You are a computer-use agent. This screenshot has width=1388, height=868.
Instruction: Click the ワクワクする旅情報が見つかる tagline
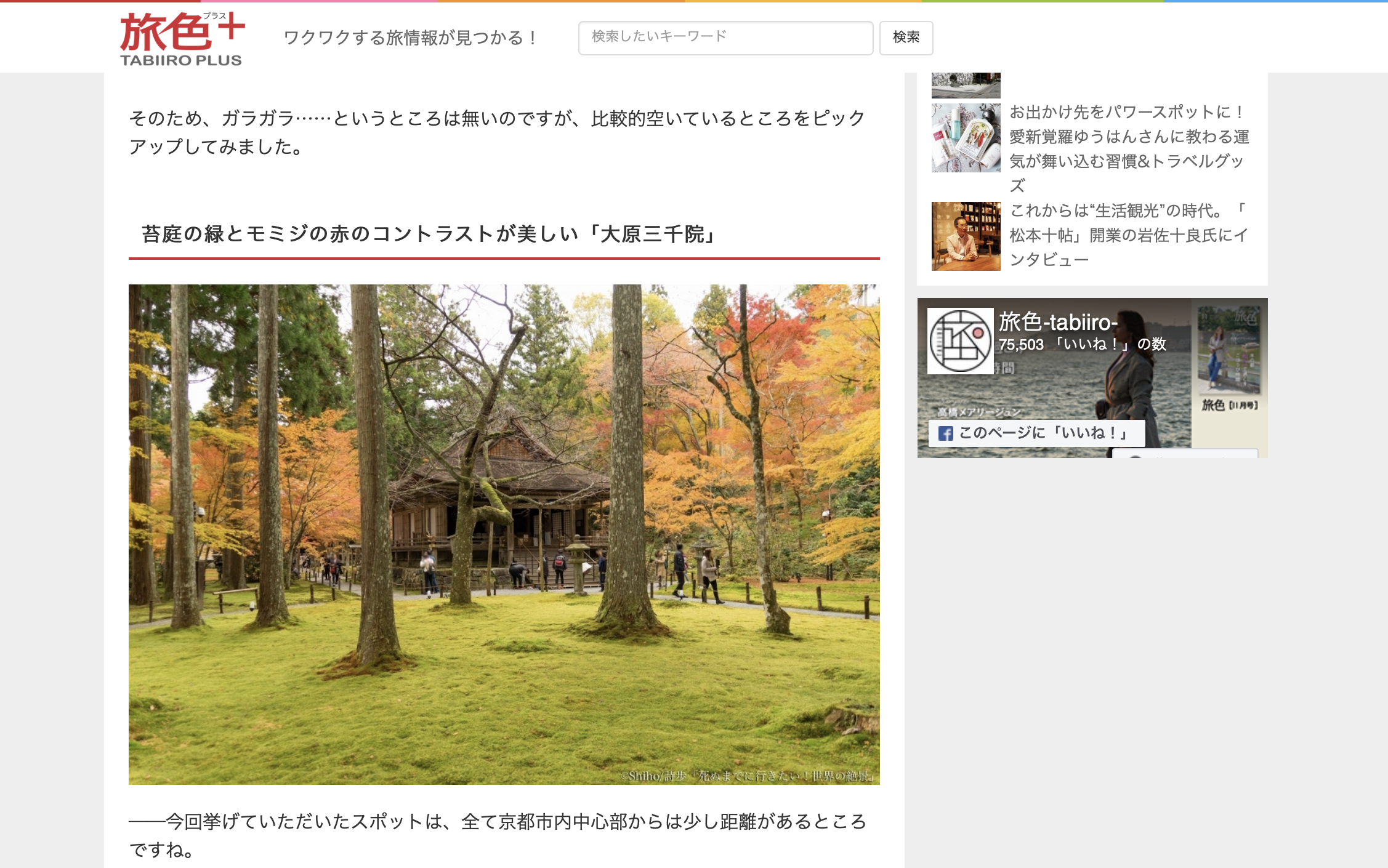[x=410, y=38]
